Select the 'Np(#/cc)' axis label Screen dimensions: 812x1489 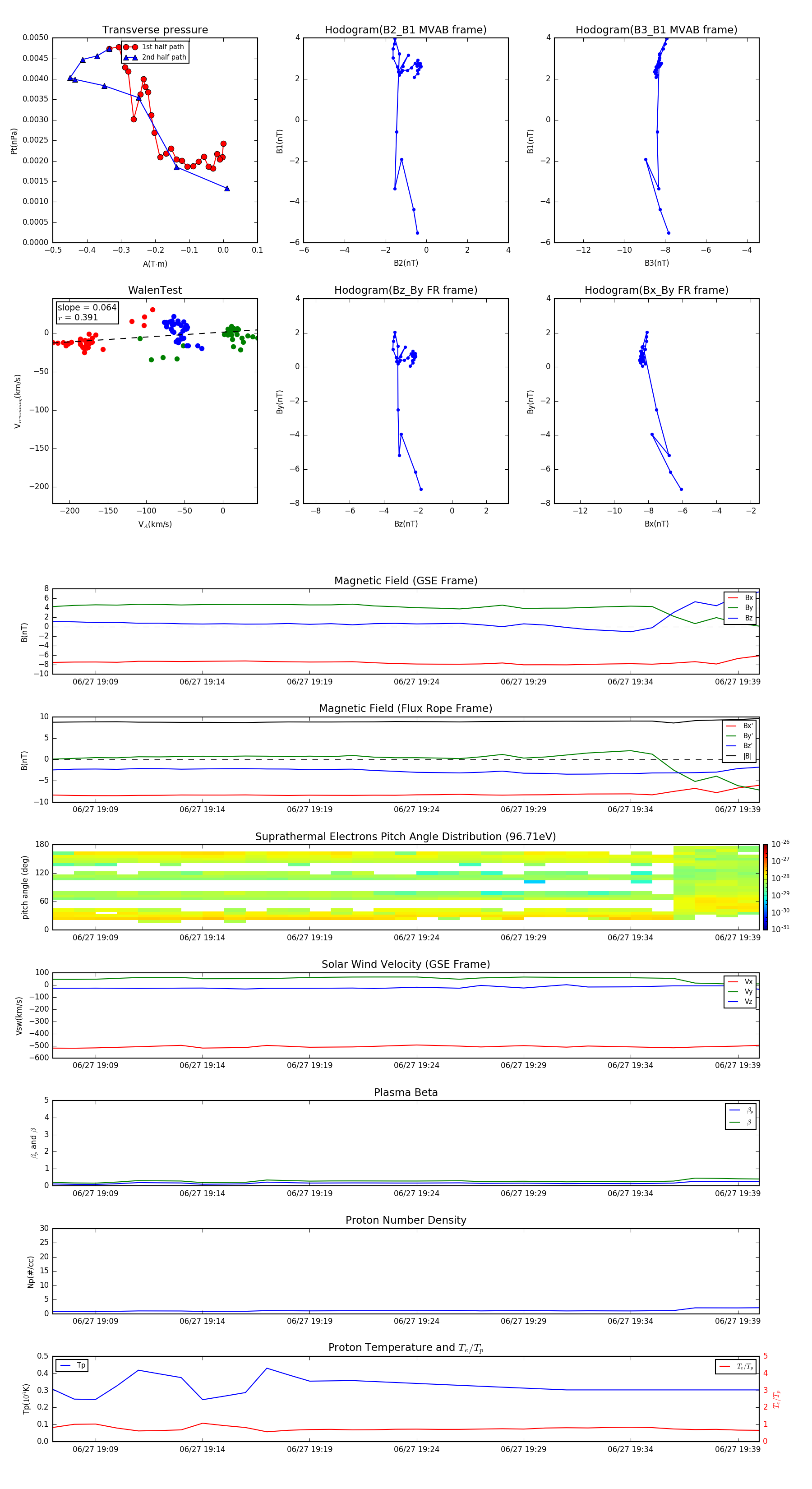(31, 1271)
